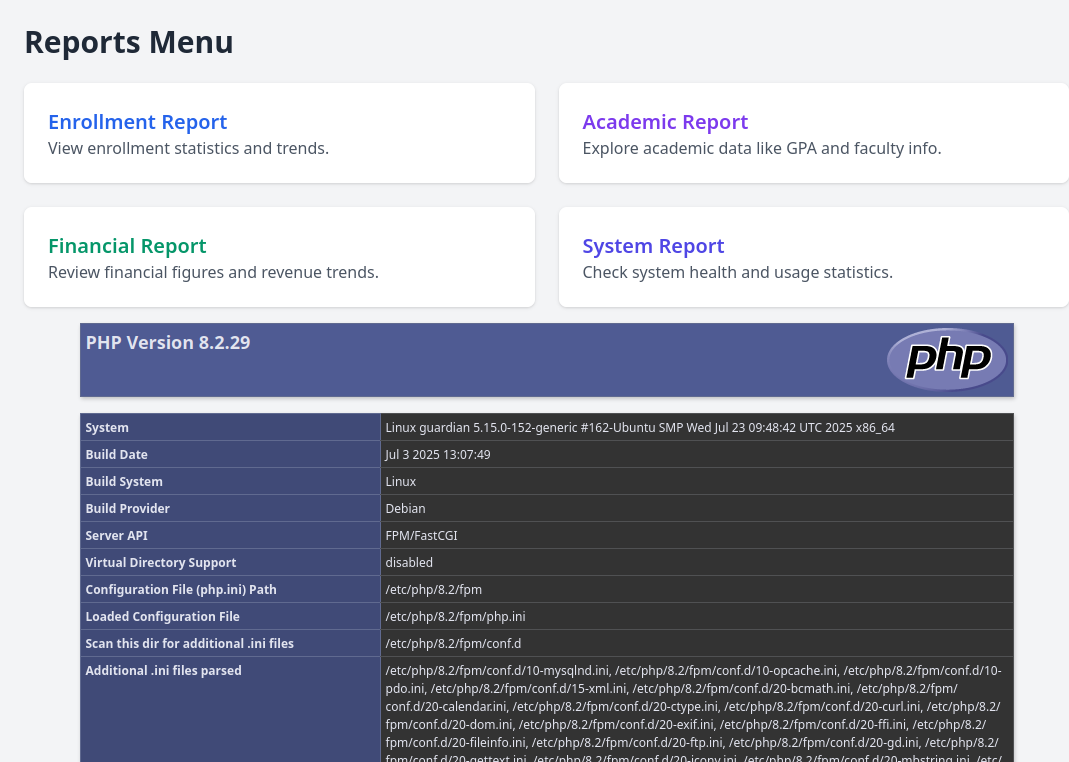Viewport: 1069px width, 762px height.
Task: Click 'Review financial figures and revenue trends' text
Action: [213, 272]
